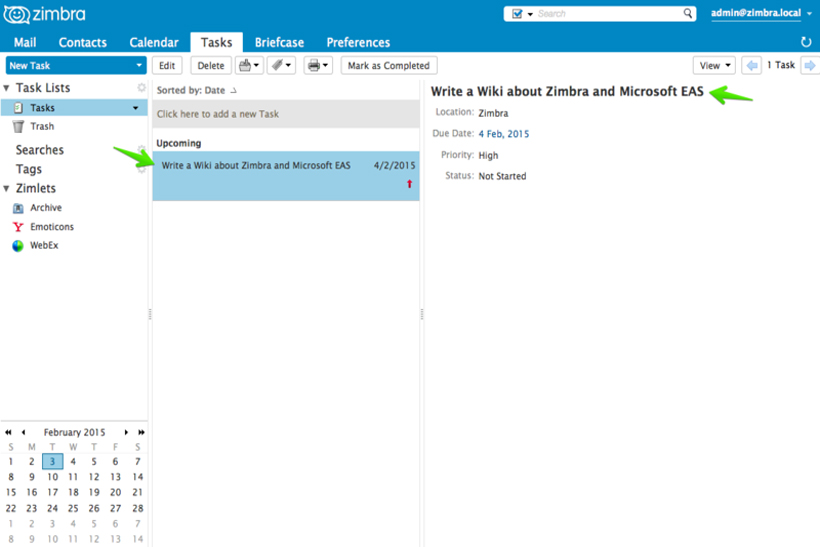Image resolution: width=820 pixels, height=547 pixels.
Task: Click the tag icon in toolbar
Action: tap(277, 65)
